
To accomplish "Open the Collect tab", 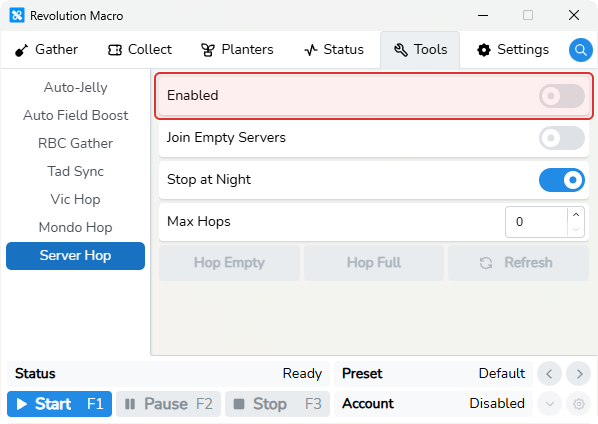I will pyautogui.click(x=140, y=50).
